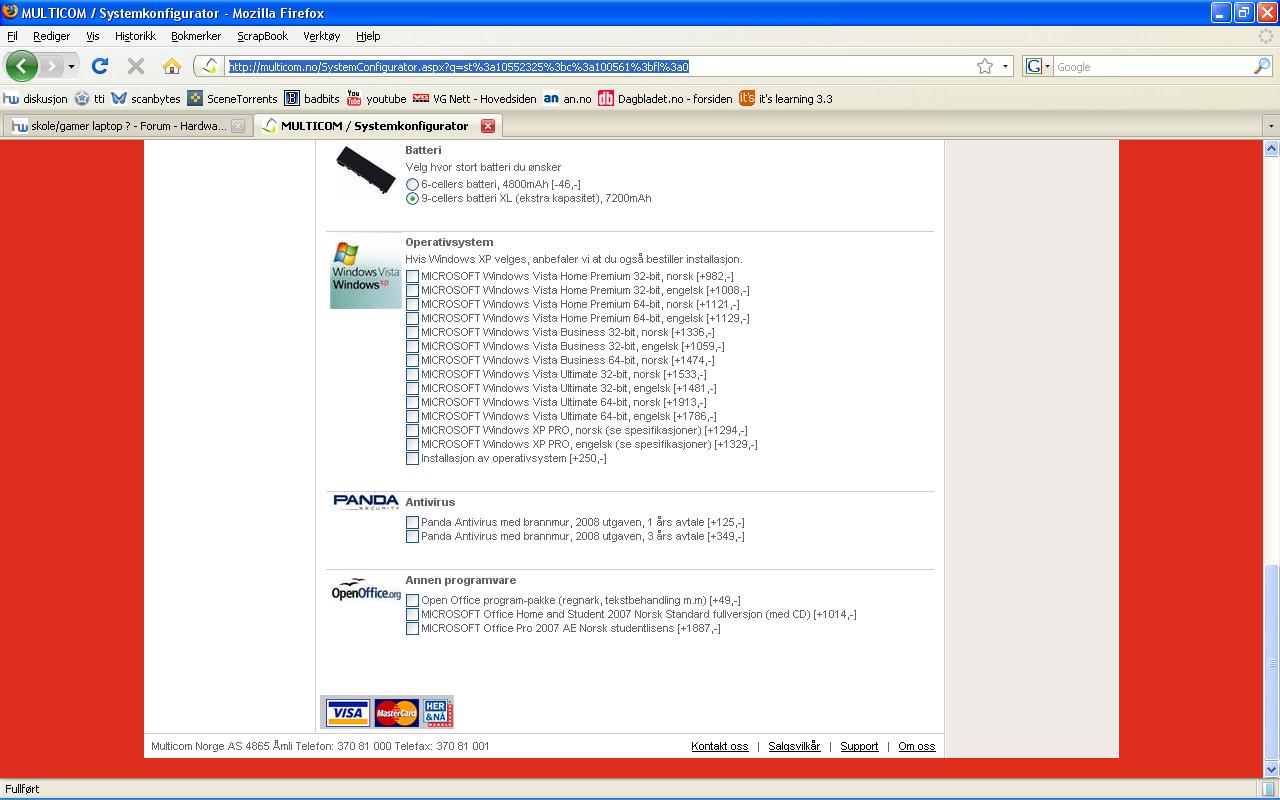This screenshot has width=1280, height=800.
Task: Check Vista Ultimate 32-bit engelsk
Action: 412,389
